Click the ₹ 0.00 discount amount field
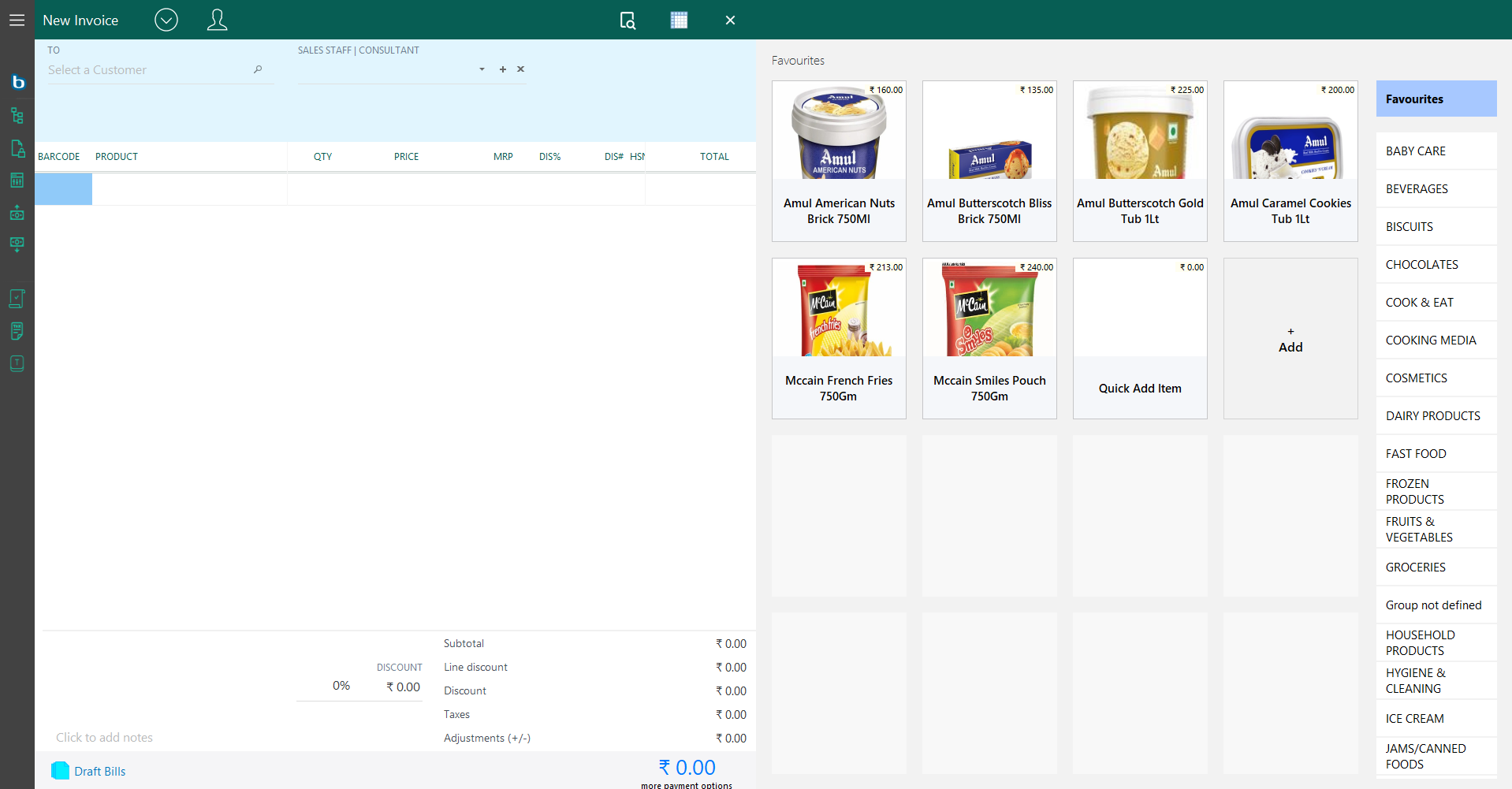The height and width of the screenshot is (789, 1512). coord(403,687)
